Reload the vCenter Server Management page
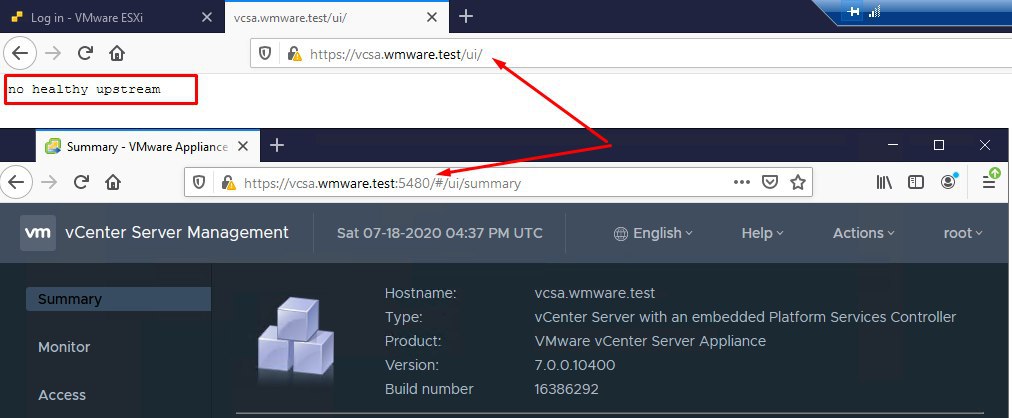The width and height of the screenshot is (1012, 418). coord(81,183)
